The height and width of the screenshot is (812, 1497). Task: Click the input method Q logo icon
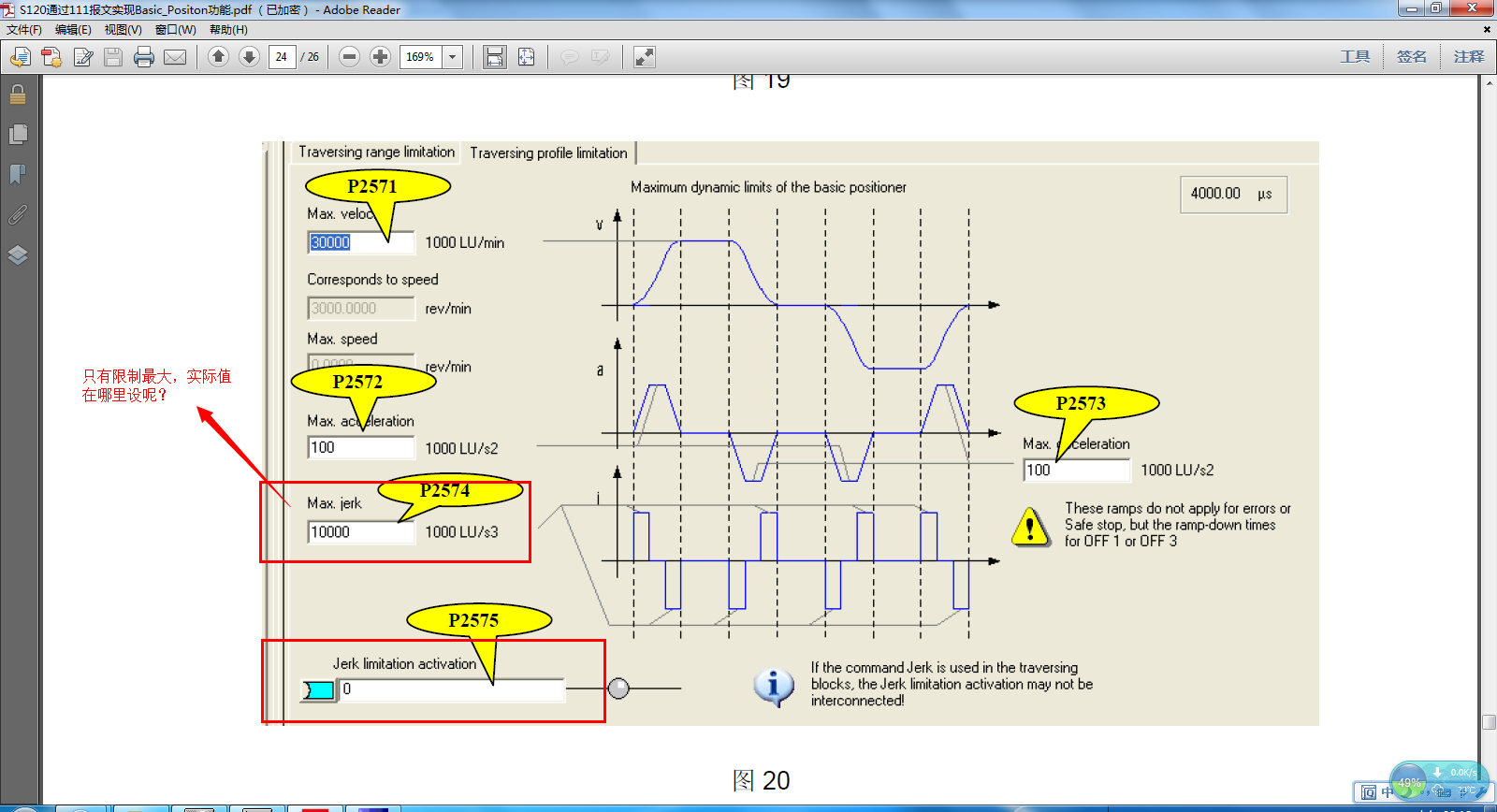pyautogui.click(x=1369, y=792)
